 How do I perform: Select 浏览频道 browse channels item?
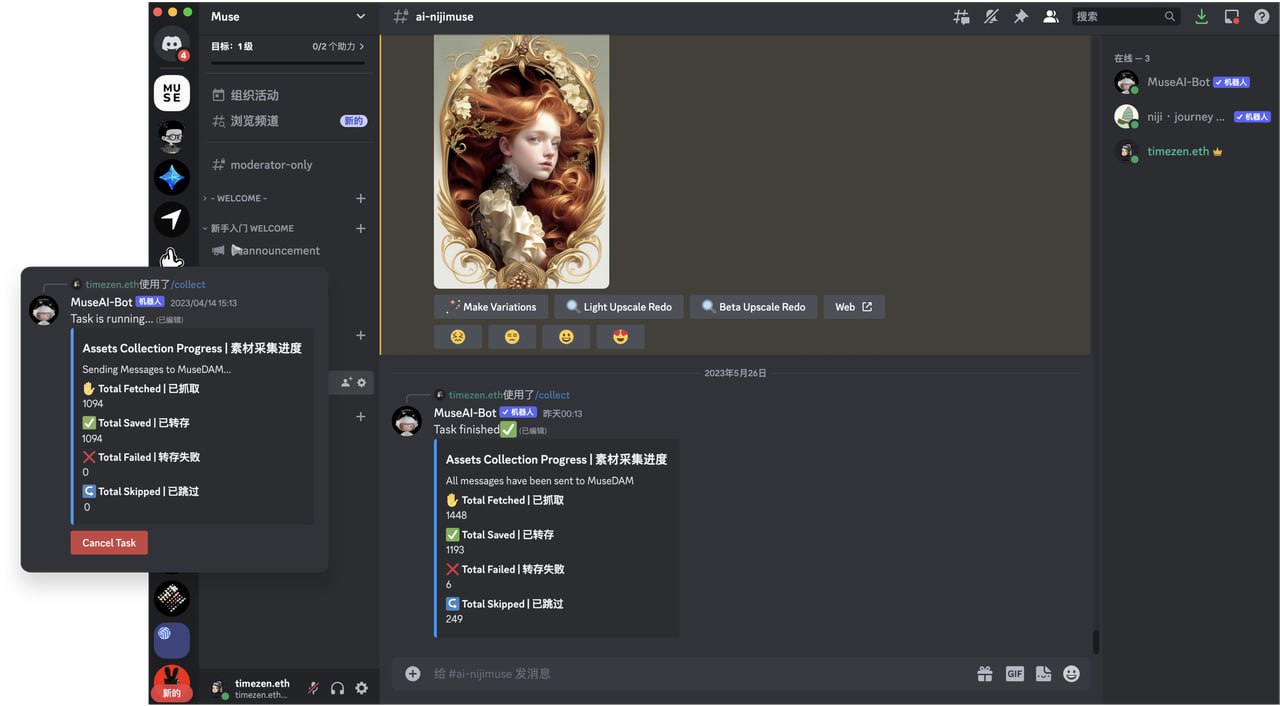(x=255, y=121)
